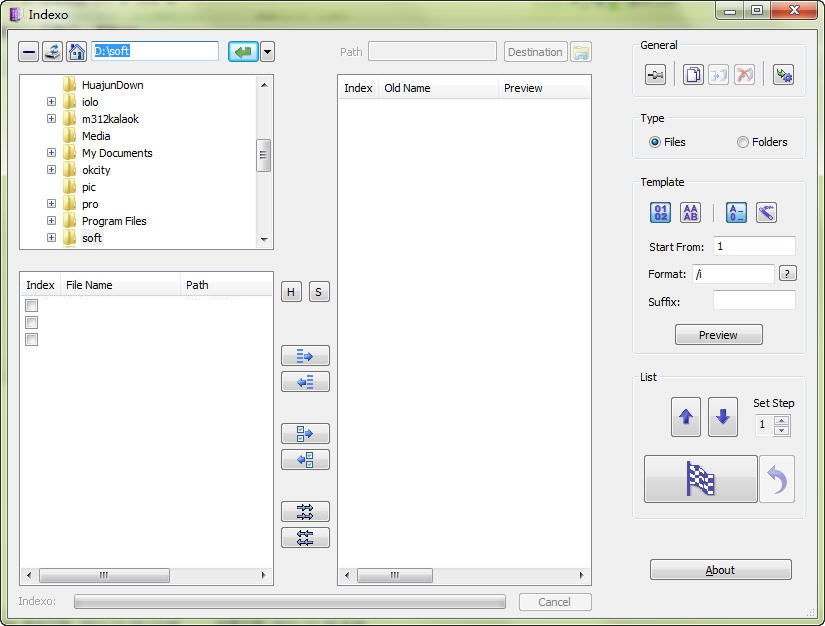Tick the first checkbox in the file list
This screenshot has width=825, height=626.
(32, 305)
